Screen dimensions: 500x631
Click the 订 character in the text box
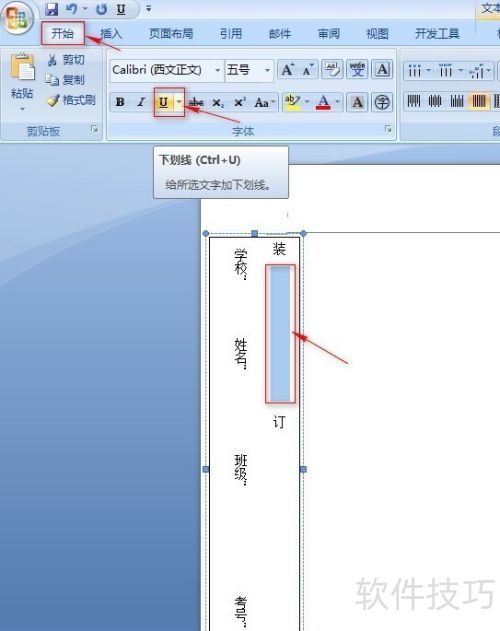point(279,422)
